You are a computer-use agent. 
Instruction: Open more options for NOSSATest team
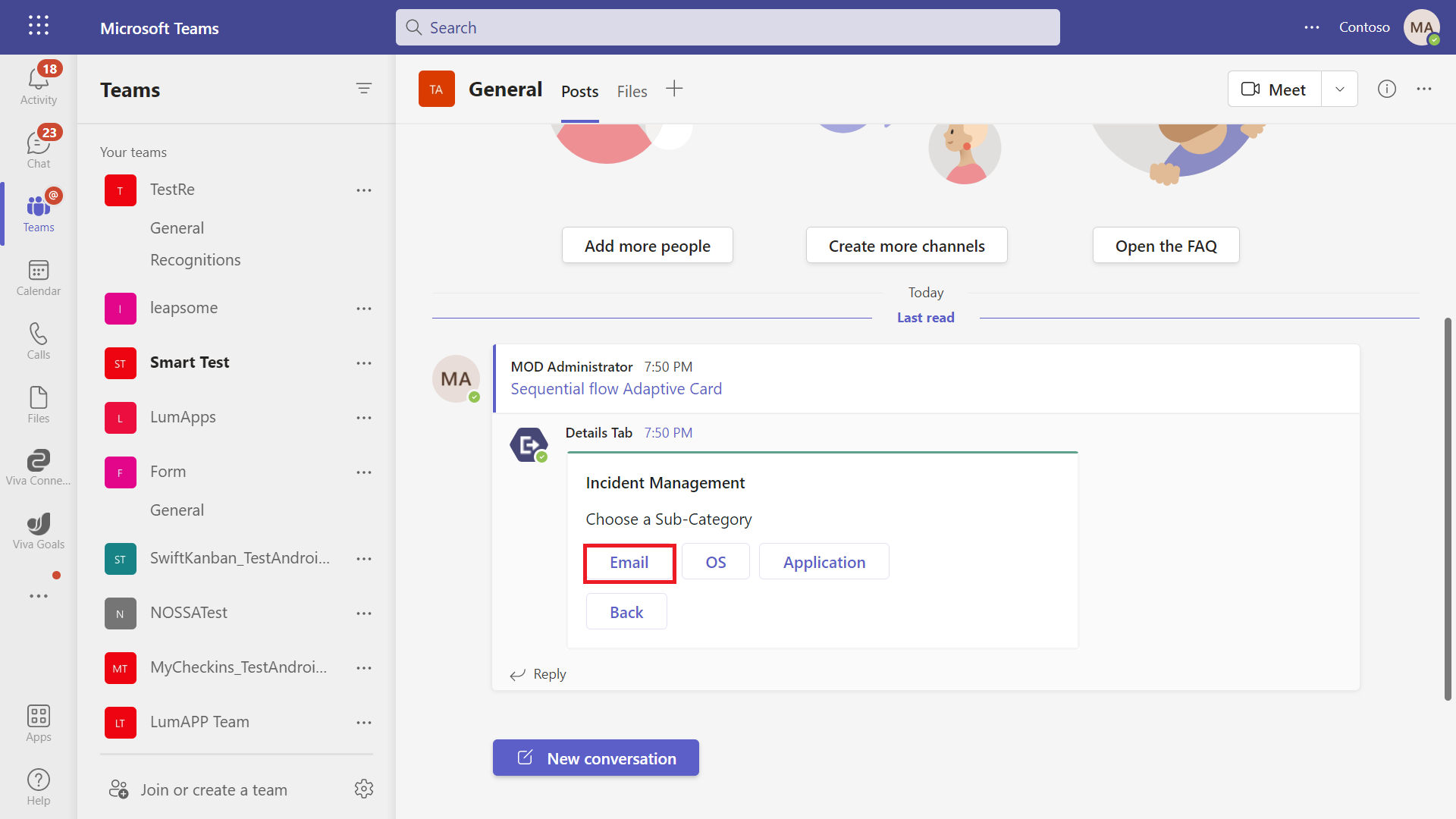[364, 613]
